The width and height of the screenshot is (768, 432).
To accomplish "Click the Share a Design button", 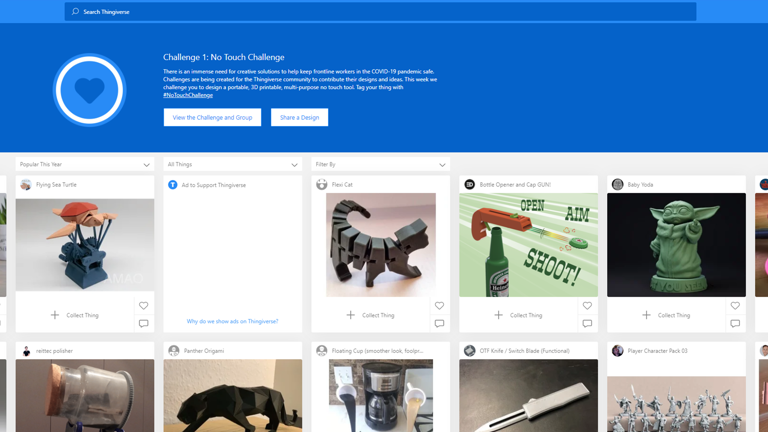I will [299, 117].
